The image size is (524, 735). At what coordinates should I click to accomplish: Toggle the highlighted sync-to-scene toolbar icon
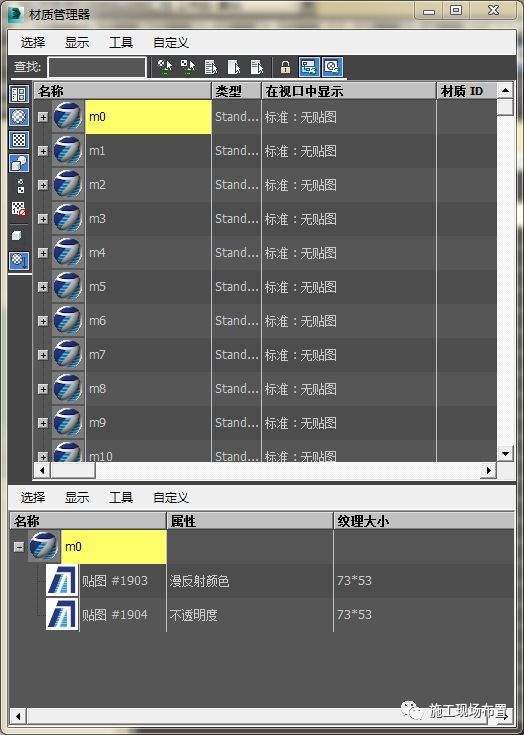pyautogui.click(x=309, y=68)
